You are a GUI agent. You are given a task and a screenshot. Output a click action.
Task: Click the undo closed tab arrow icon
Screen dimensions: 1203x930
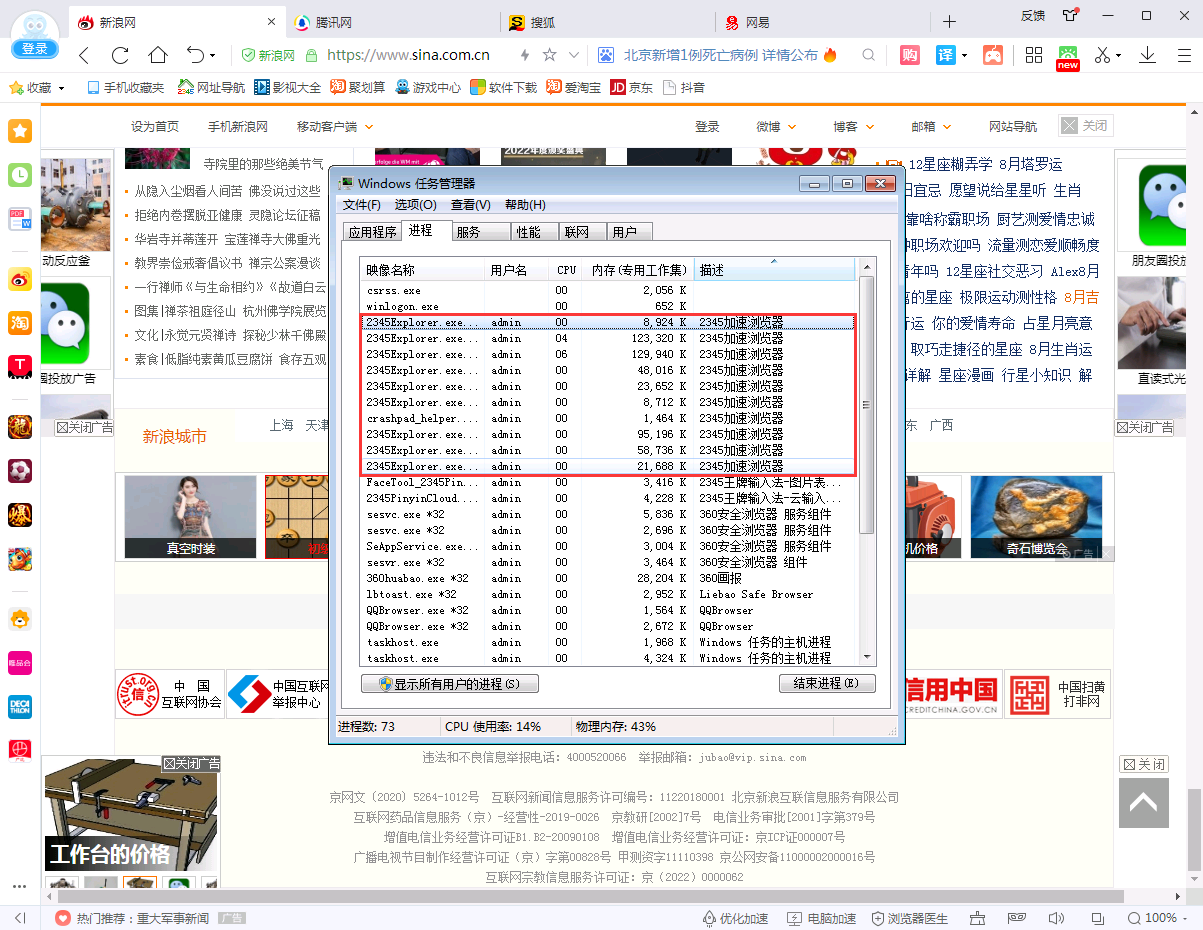(x=195, y=55)
